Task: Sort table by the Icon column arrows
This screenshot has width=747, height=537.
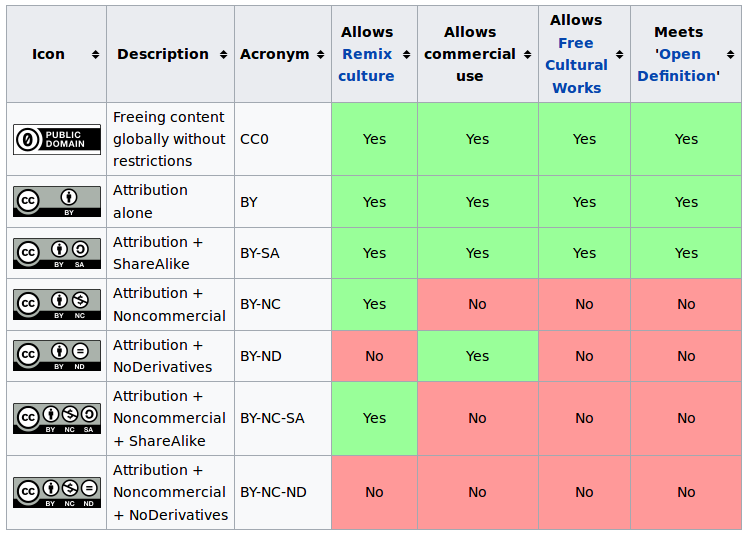Action: click(95, 54)
